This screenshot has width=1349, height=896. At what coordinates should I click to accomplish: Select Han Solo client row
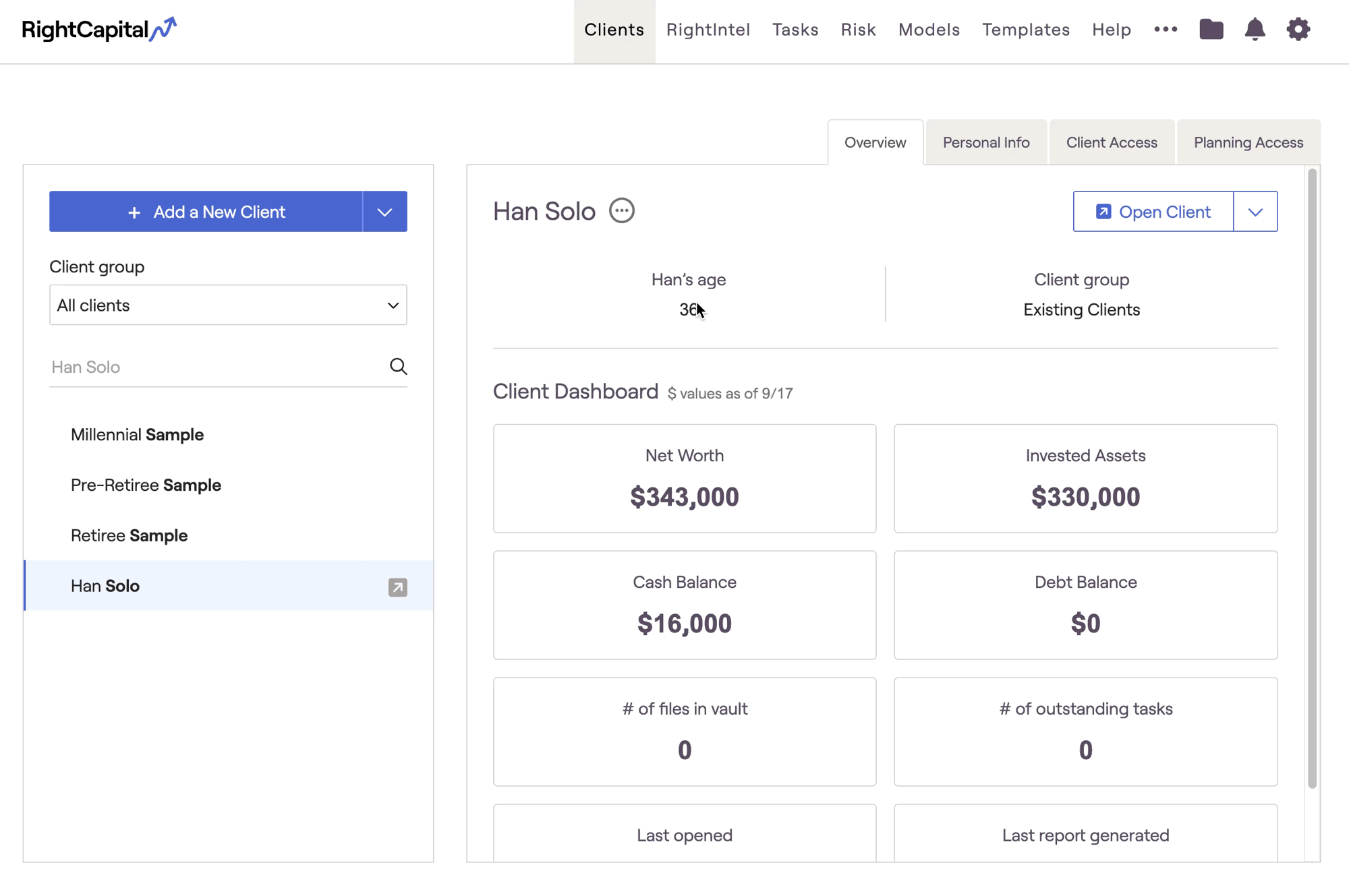pyautogui.click(x=228, y=586)
